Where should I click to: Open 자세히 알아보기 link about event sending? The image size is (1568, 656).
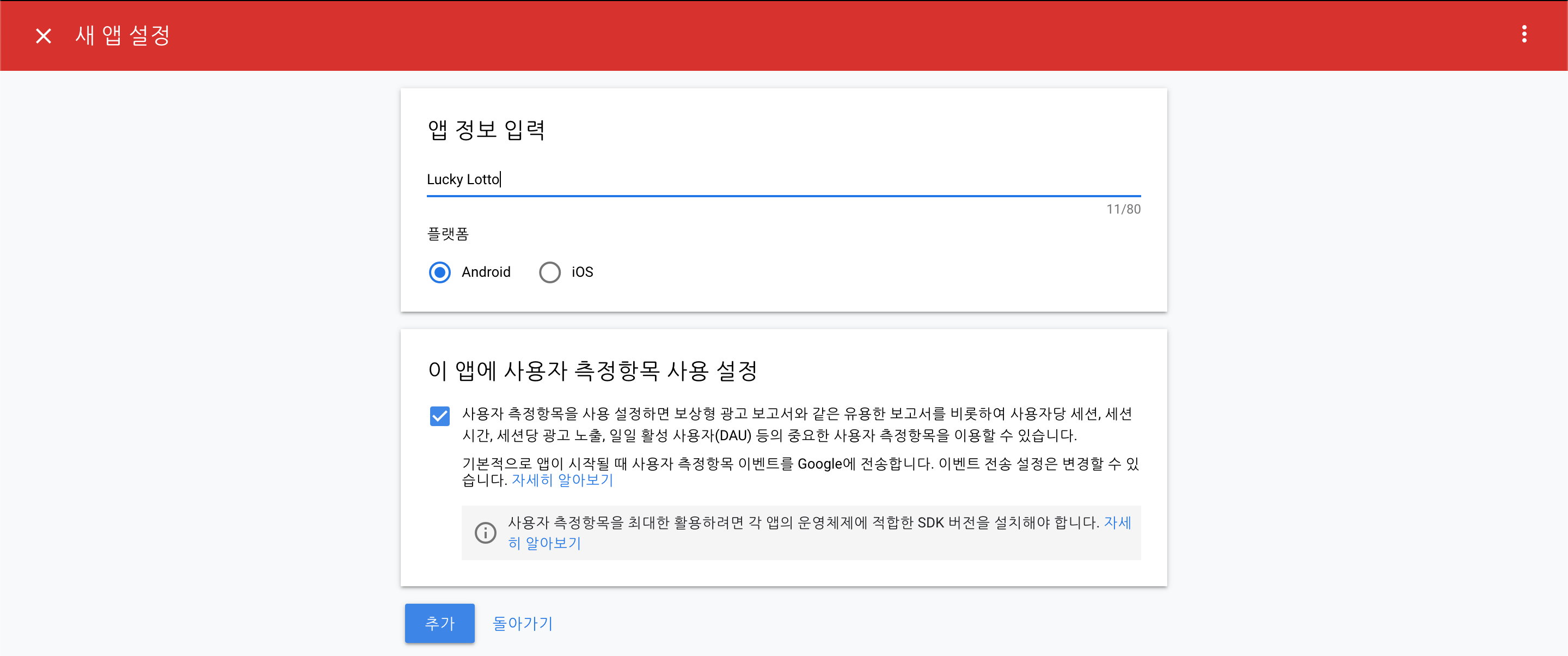[562, 480]
